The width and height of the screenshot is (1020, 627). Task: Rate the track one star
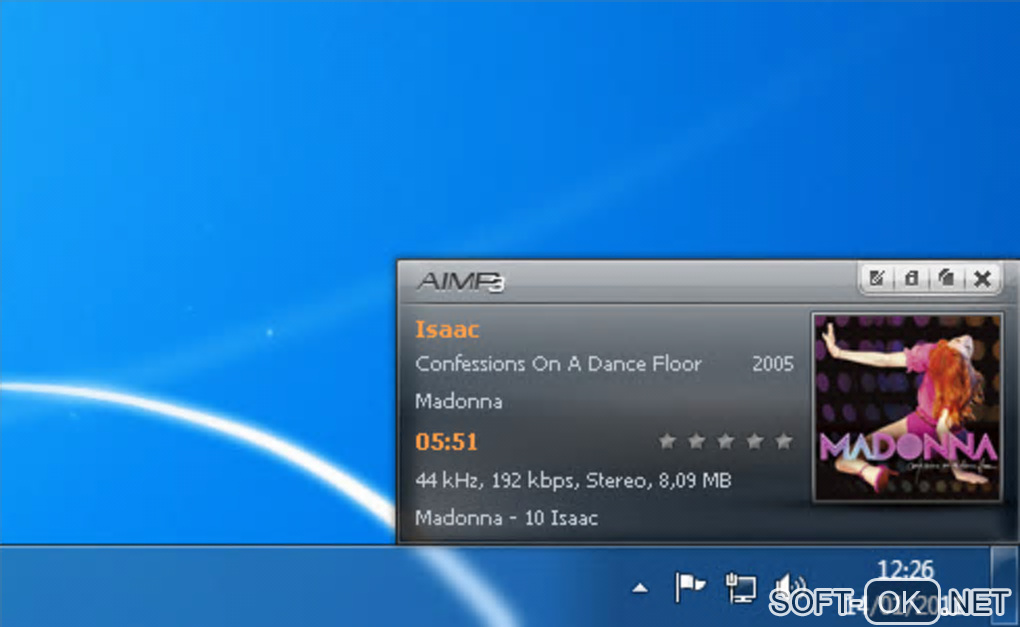[667, 442]
